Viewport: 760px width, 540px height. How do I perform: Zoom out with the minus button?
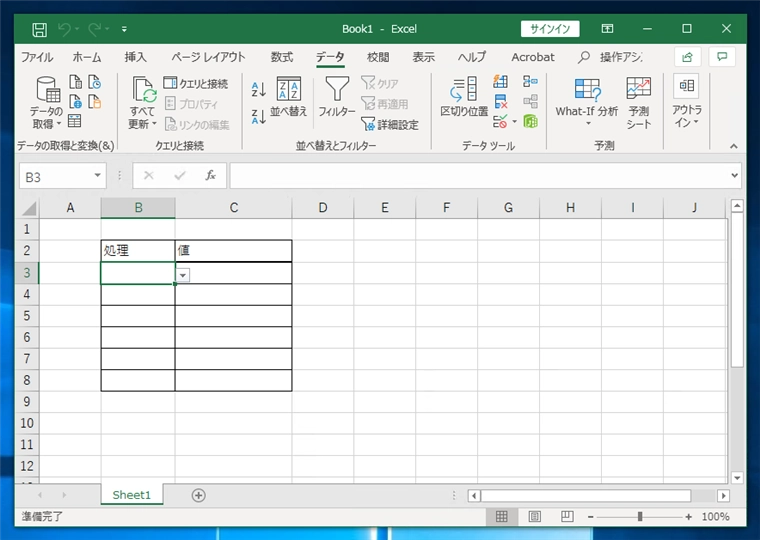click(x=590, y=517)
